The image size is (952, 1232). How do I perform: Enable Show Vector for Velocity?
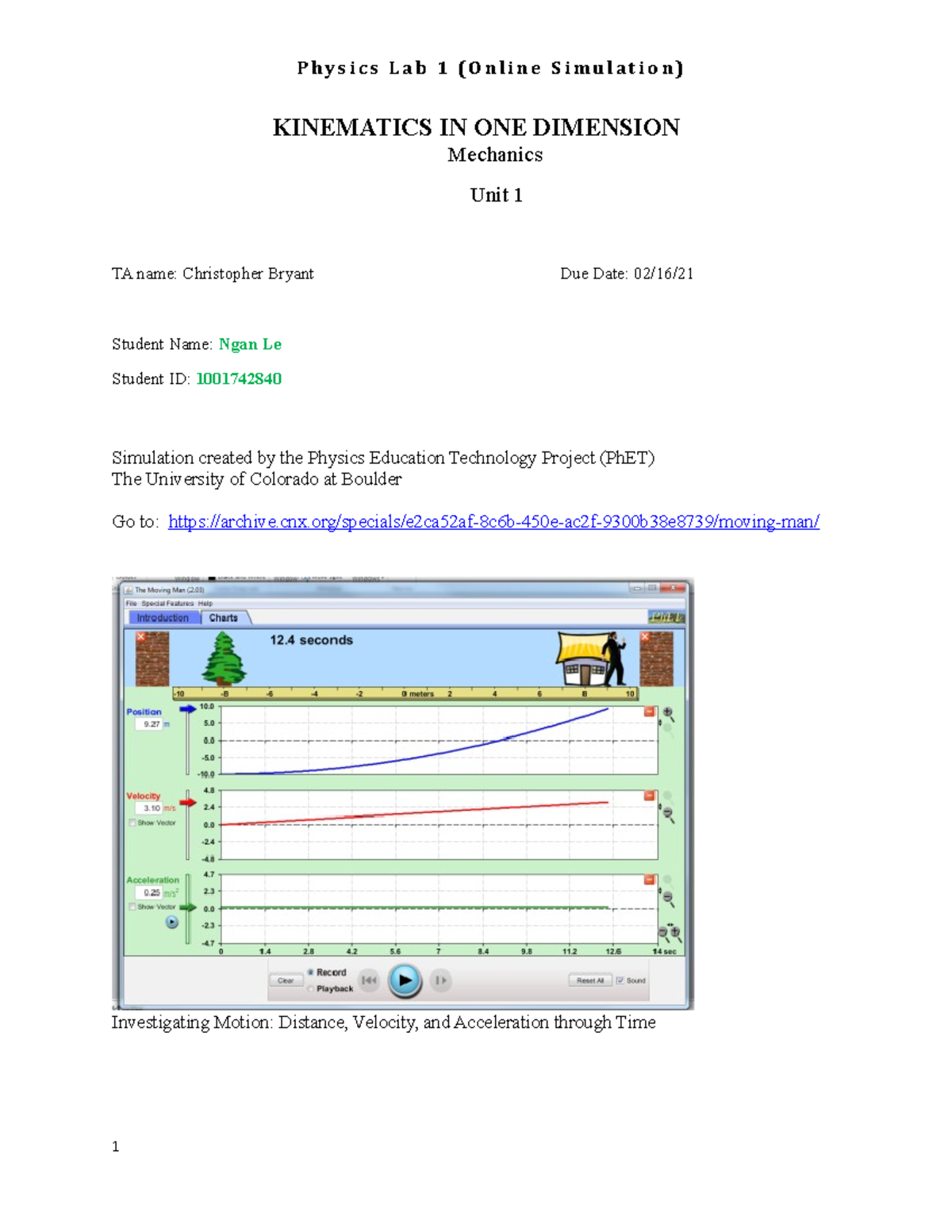[132, 823]
